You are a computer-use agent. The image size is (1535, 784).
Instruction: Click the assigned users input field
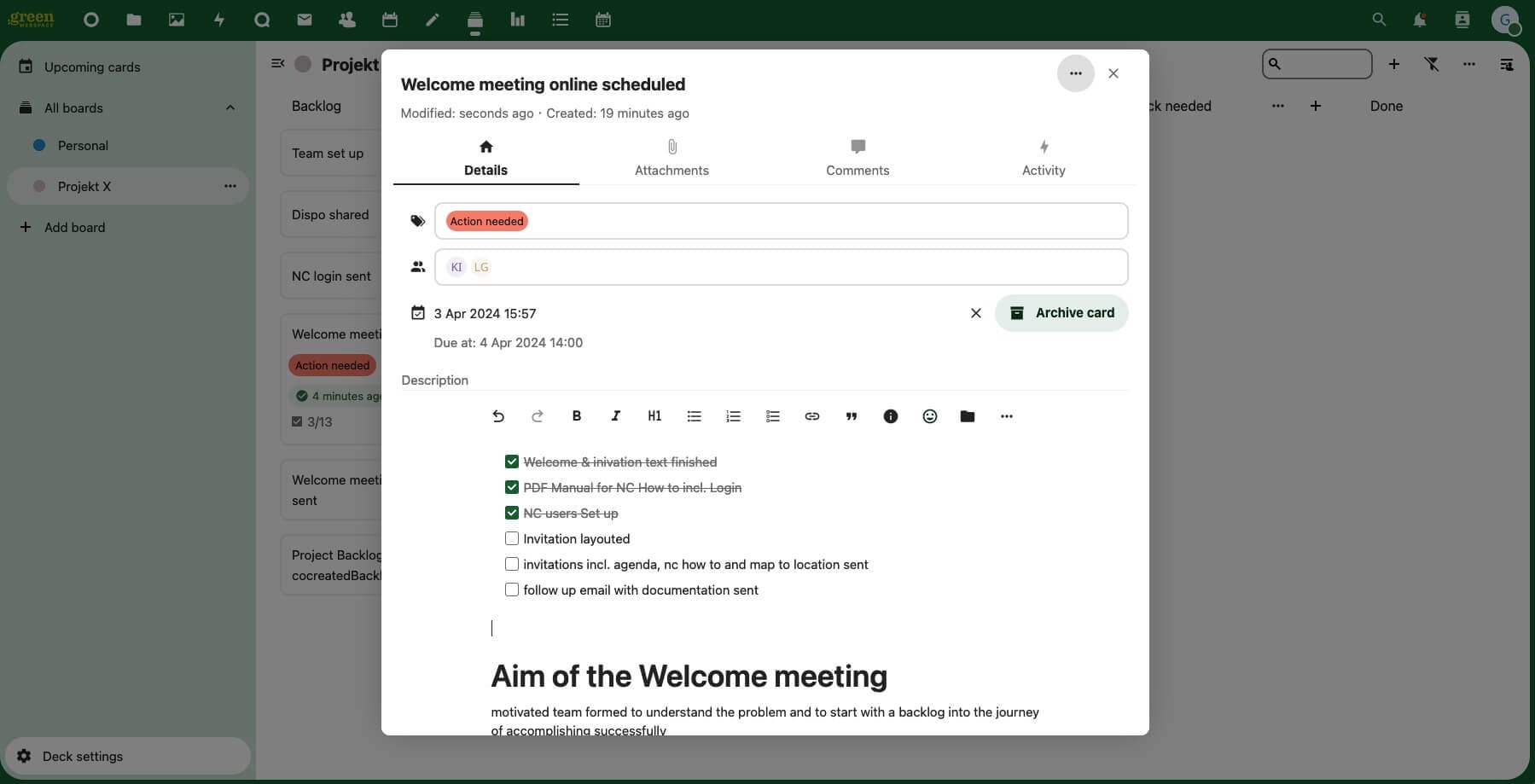802,267
